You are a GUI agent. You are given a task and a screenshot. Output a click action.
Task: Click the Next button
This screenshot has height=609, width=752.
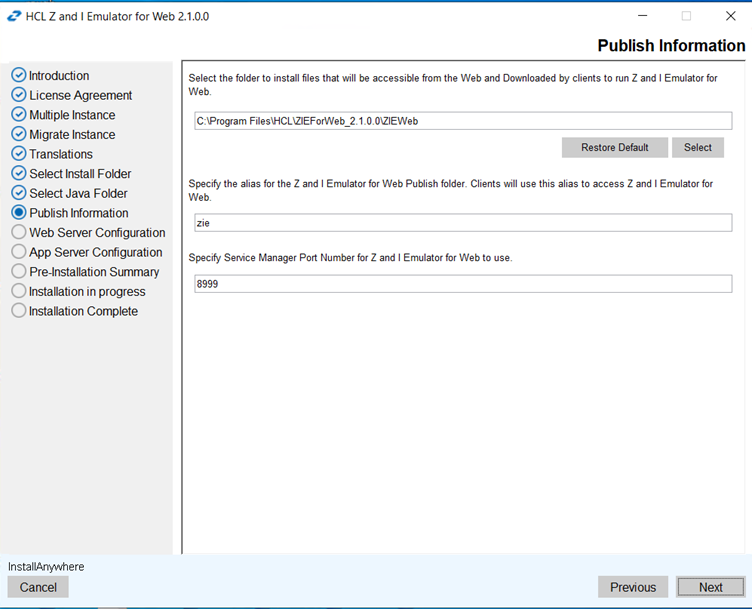(x=710, y=587)
